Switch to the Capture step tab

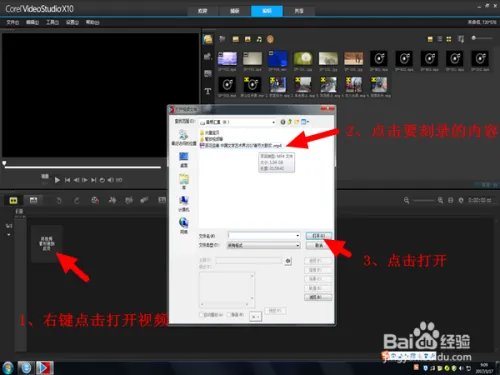(x=235, y=11)
